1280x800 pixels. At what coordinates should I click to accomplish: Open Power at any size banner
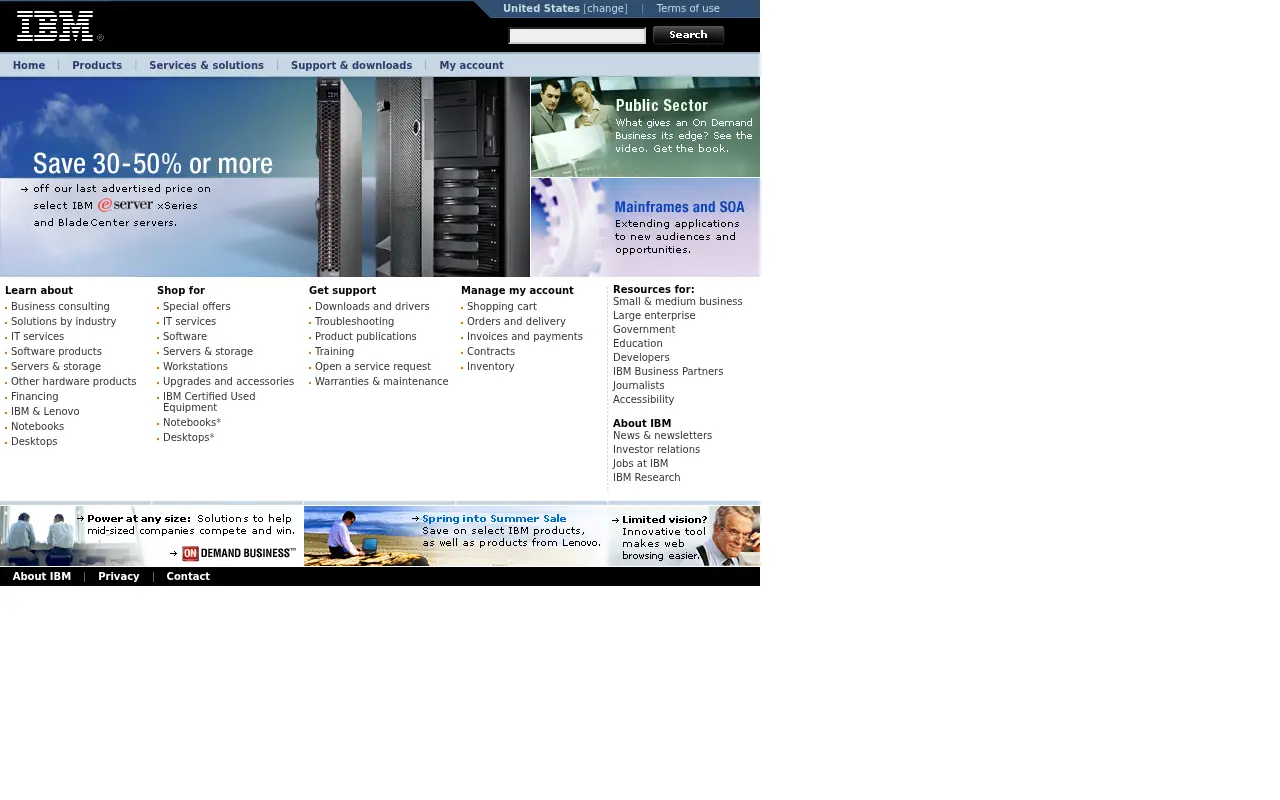pyautogui.click(x=151, y=536)
